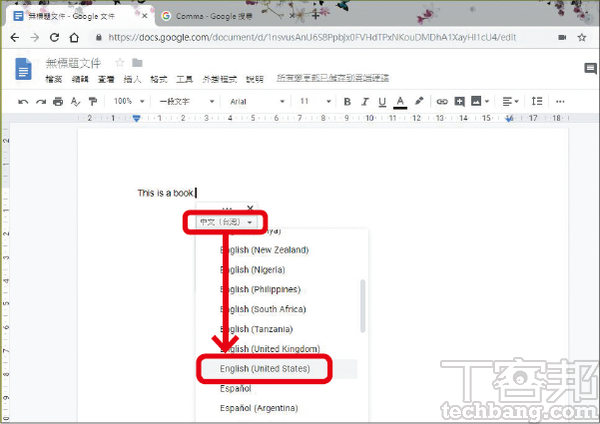Select English (United Kingdom)
Image resolution: width=600 pixels, height=424 pixels.
[x=270, y=349]
